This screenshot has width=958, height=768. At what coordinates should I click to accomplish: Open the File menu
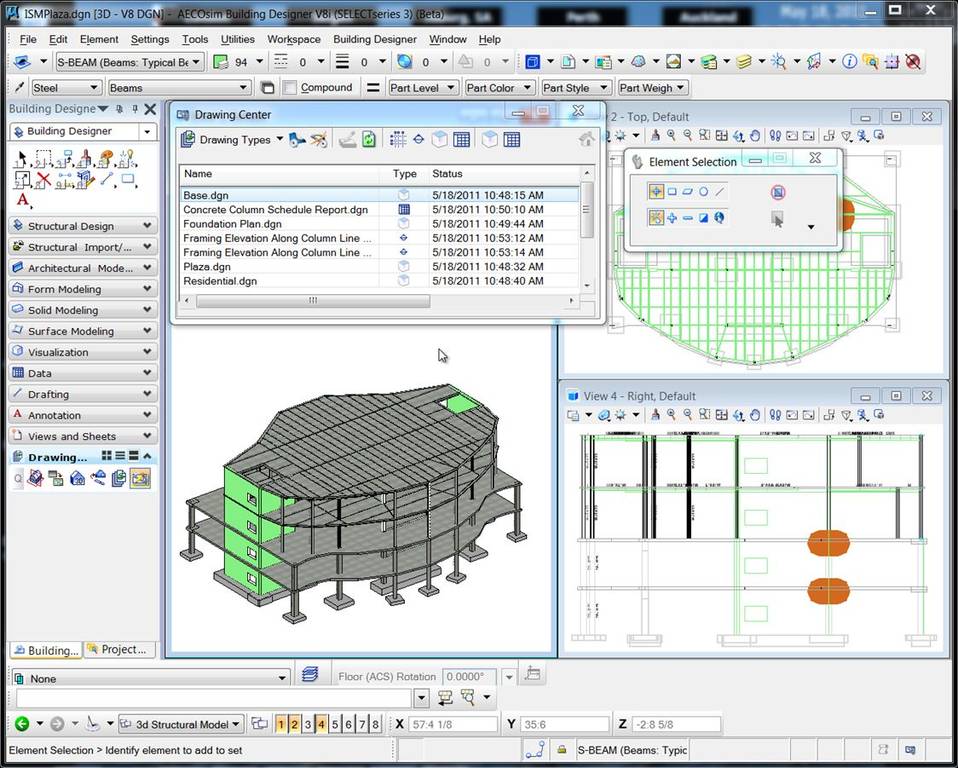pos(28,39)
